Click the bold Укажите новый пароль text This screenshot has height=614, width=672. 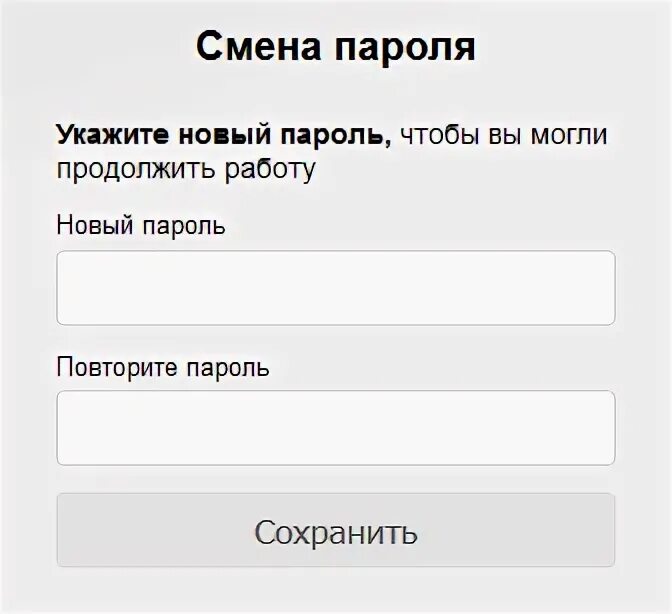point(224,135)
